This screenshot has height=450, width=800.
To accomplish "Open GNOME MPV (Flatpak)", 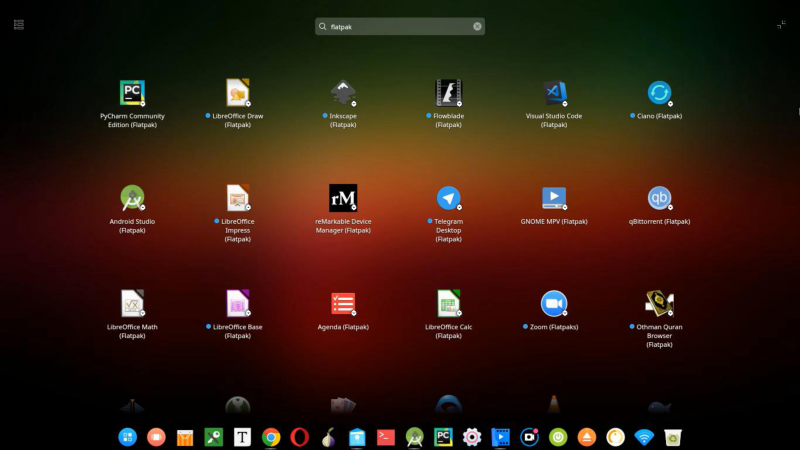I will (554, 198).
